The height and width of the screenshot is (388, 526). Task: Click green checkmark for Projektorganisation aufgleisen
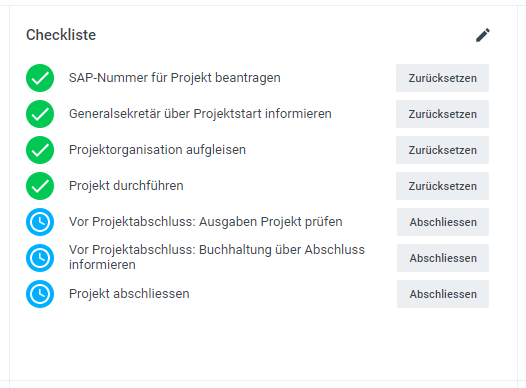(x=40, y=150)
